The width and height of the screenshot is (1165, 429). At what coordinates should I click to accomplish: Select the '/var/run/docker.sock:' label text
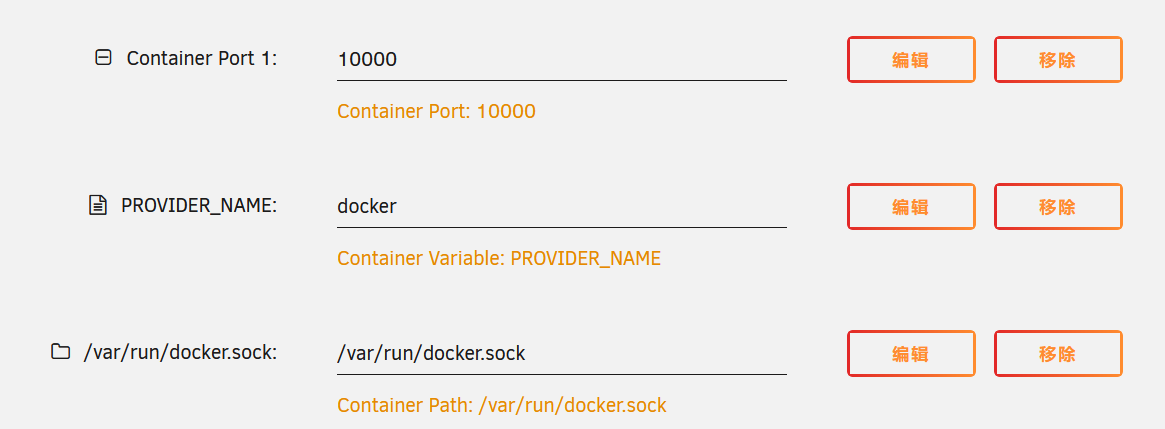click(x=180, y=352)
